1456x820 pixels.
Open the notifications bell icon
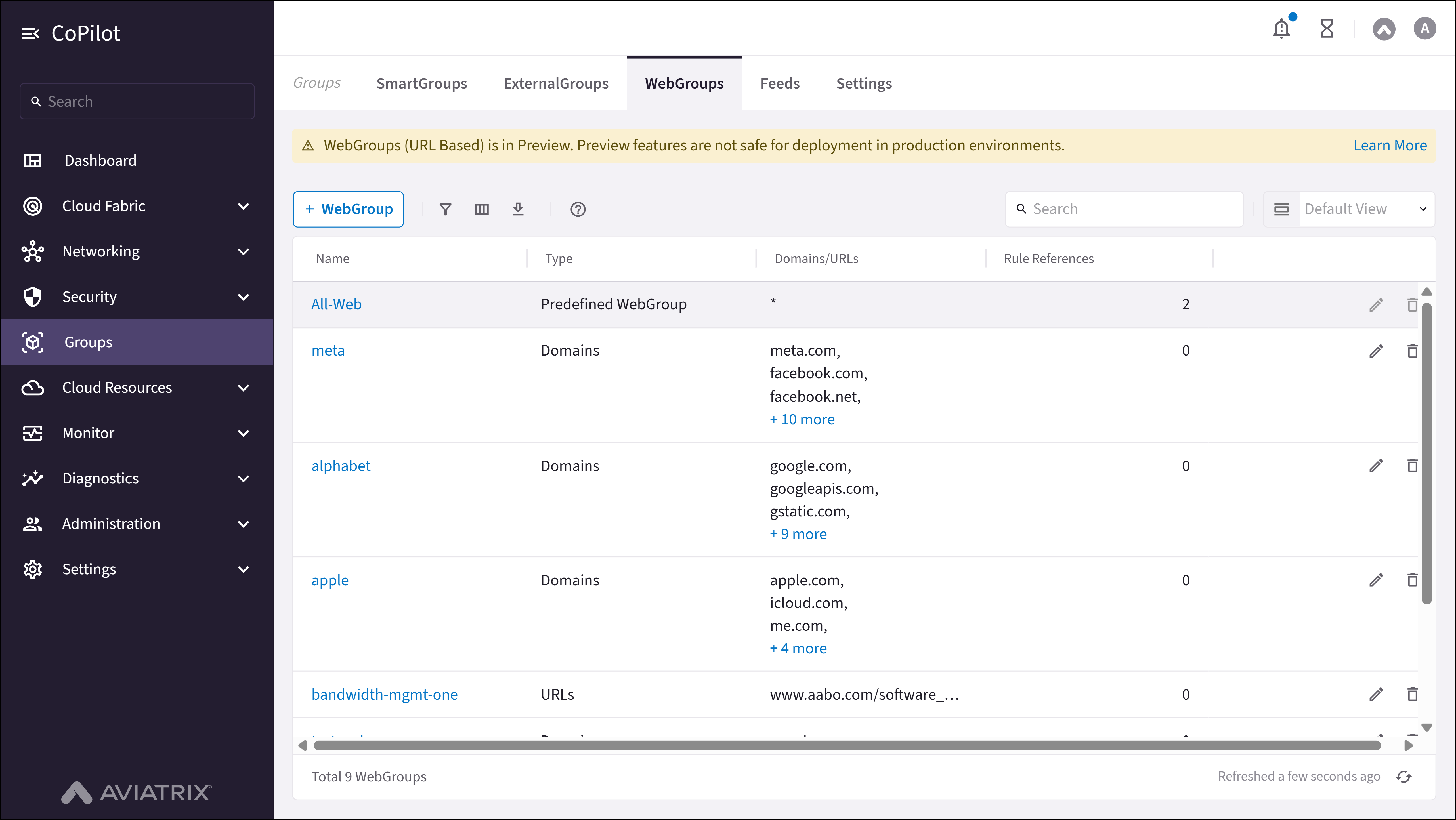coord(1281,28)
